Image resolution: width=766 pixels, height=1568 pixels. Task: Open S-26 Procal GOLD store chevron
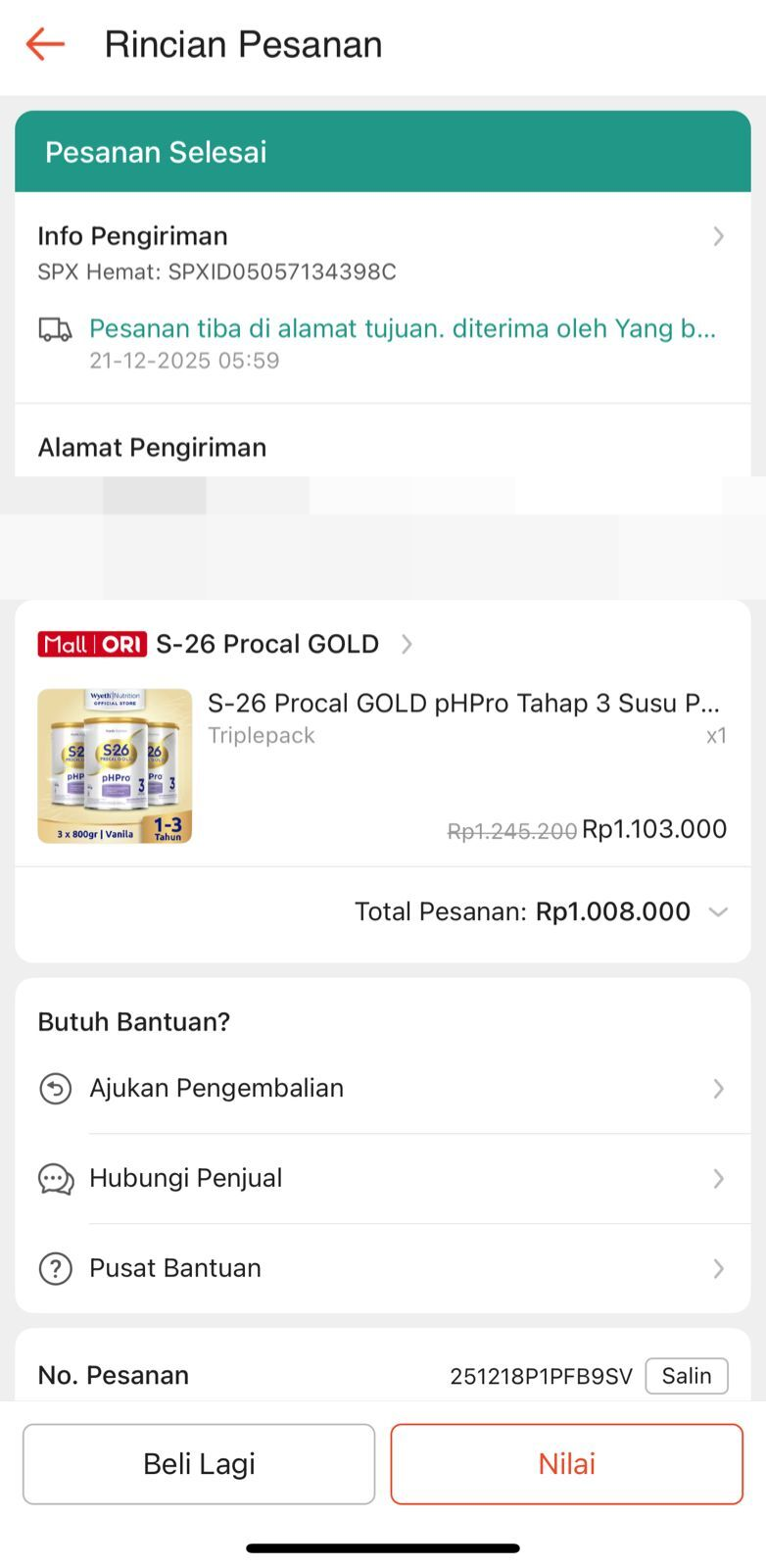(407, 644)
